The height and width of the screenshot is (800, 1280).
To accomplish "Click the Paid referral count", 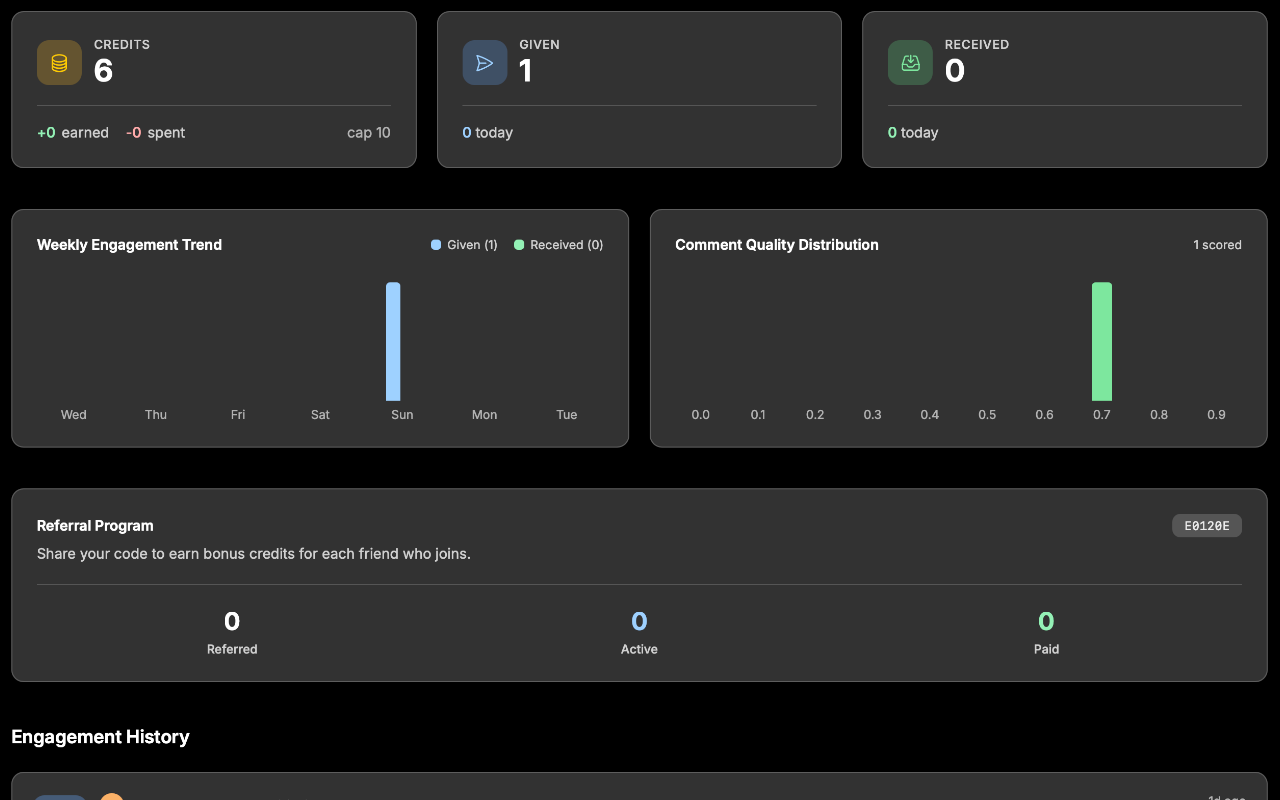I will 1046,621.
